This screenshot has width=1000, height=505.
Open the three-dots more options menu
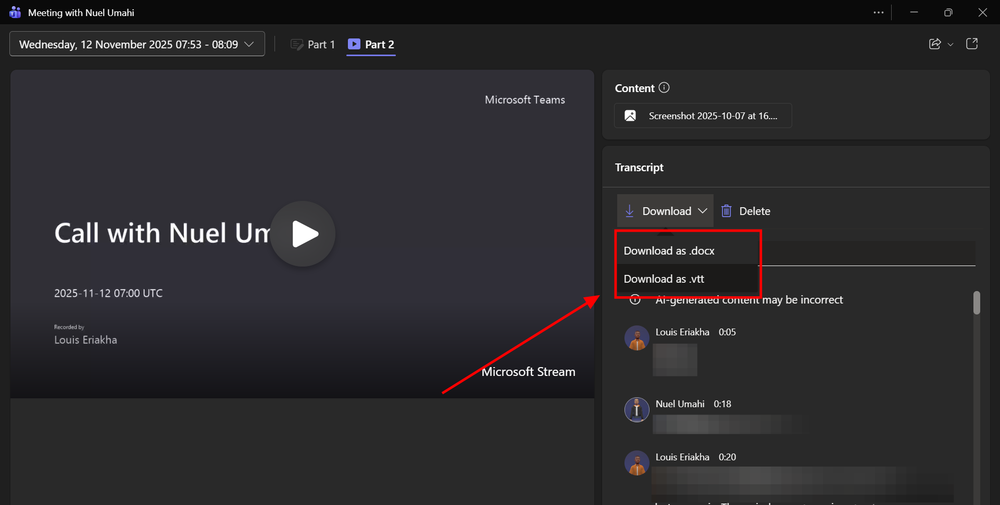tap(878, 12)
